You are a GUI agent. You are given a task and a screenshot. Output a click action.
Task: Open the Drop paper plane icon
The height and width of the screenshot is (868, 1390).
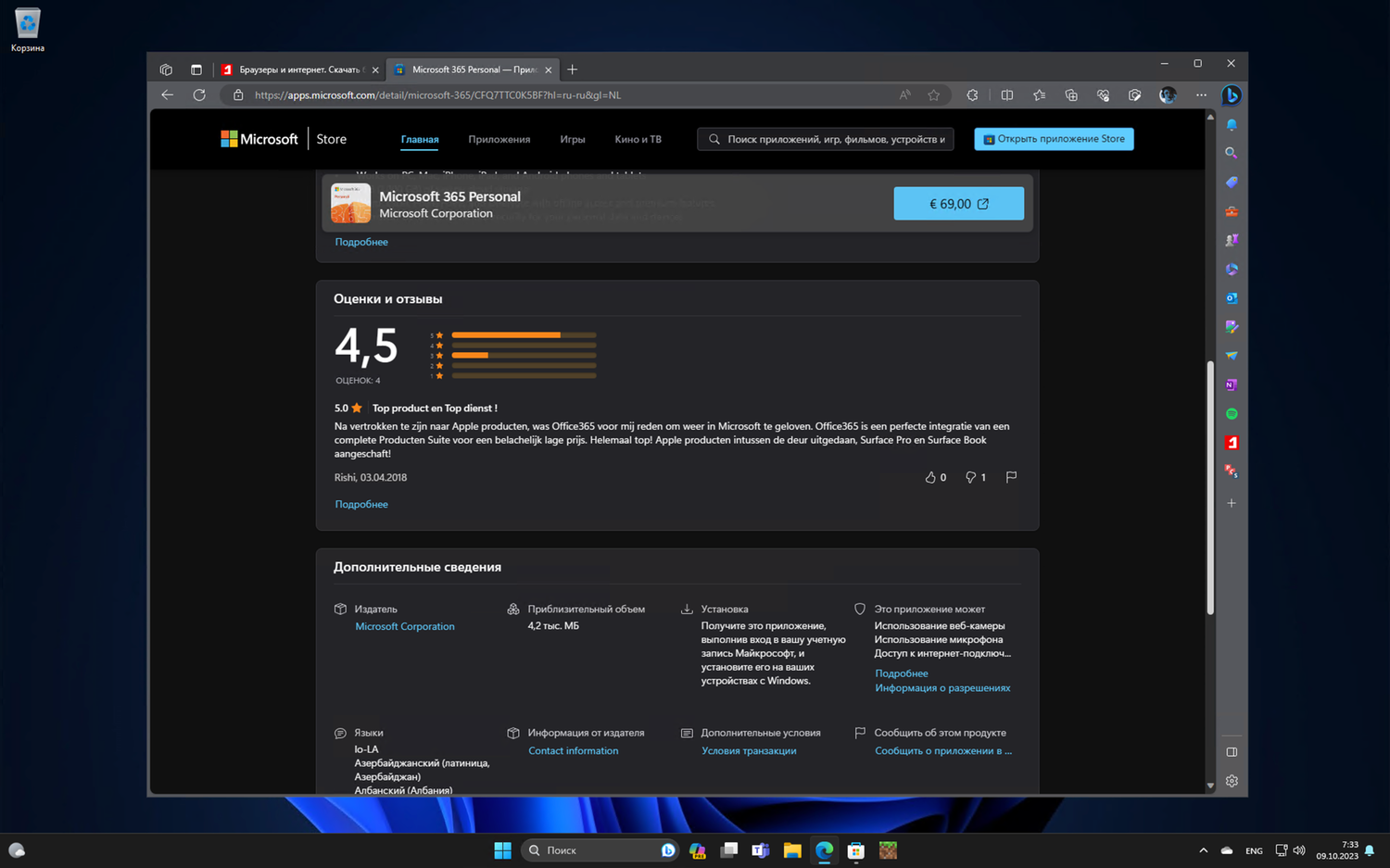coord(1232,356)
